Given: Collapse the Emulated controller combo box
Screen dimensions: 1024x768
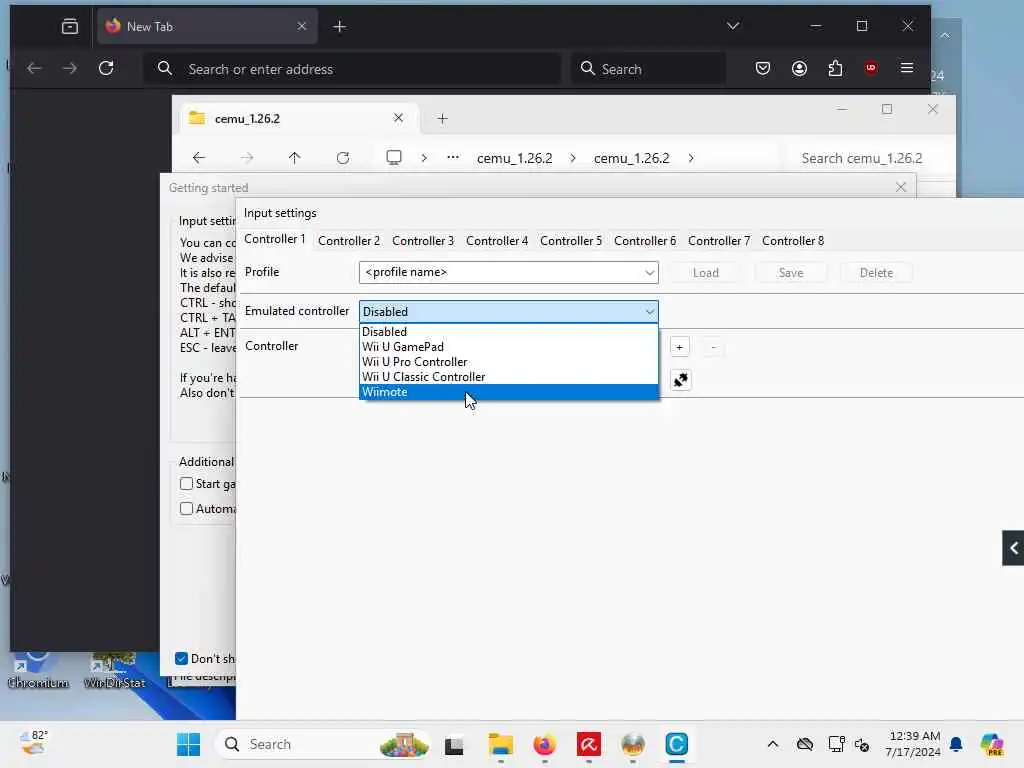Looking at the screenshot, I should [x=649, y=312].
